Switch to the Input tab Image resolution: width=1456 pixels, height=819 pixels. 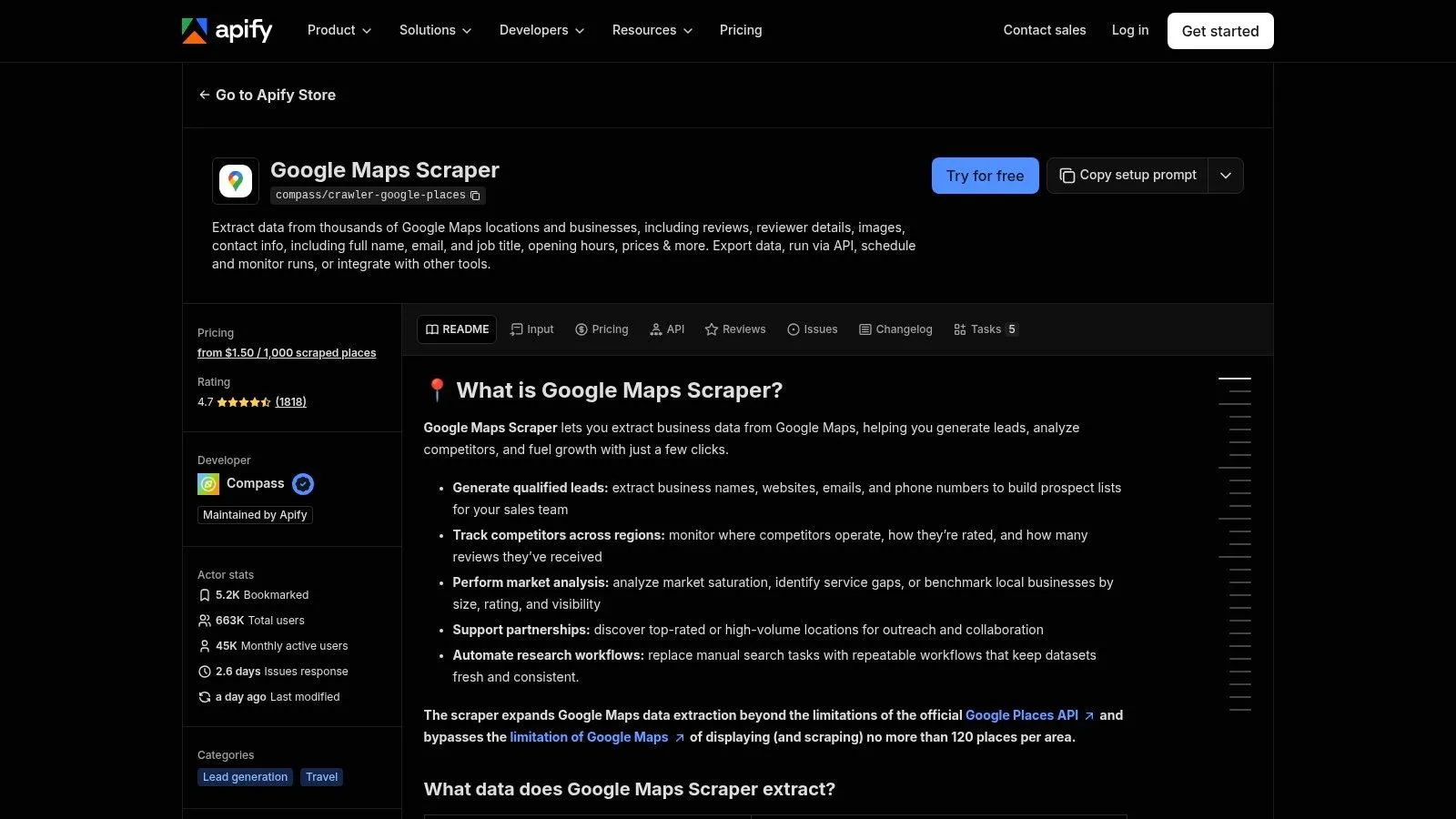tap(532, 329)
